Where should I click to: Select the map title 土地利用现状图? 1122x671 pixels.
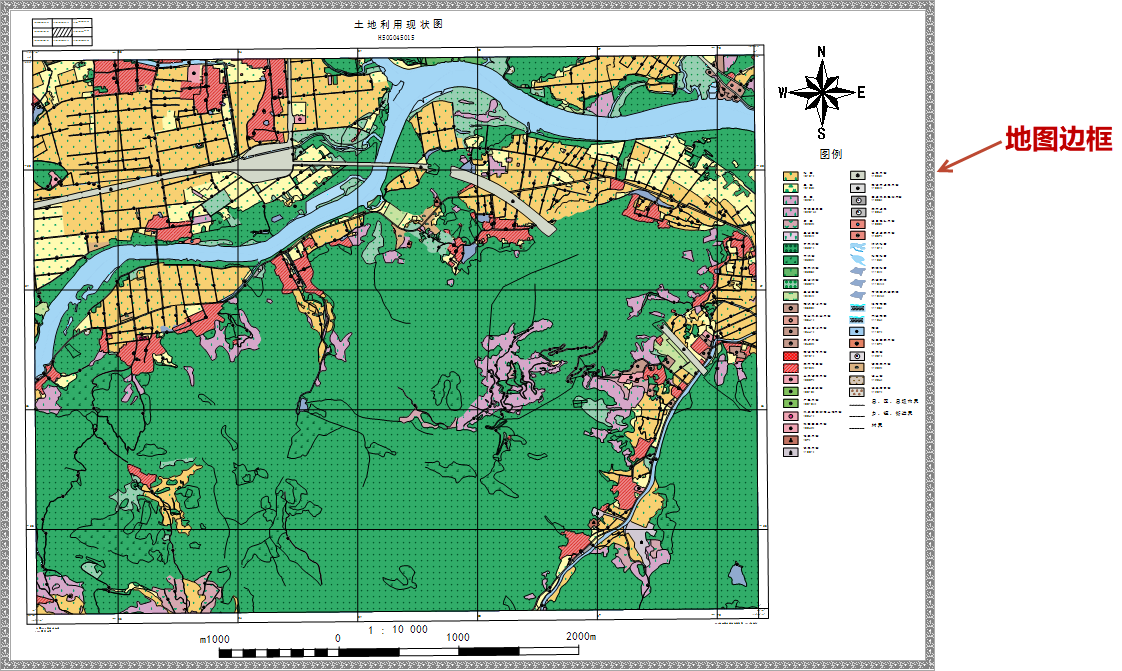pos(398,24)
